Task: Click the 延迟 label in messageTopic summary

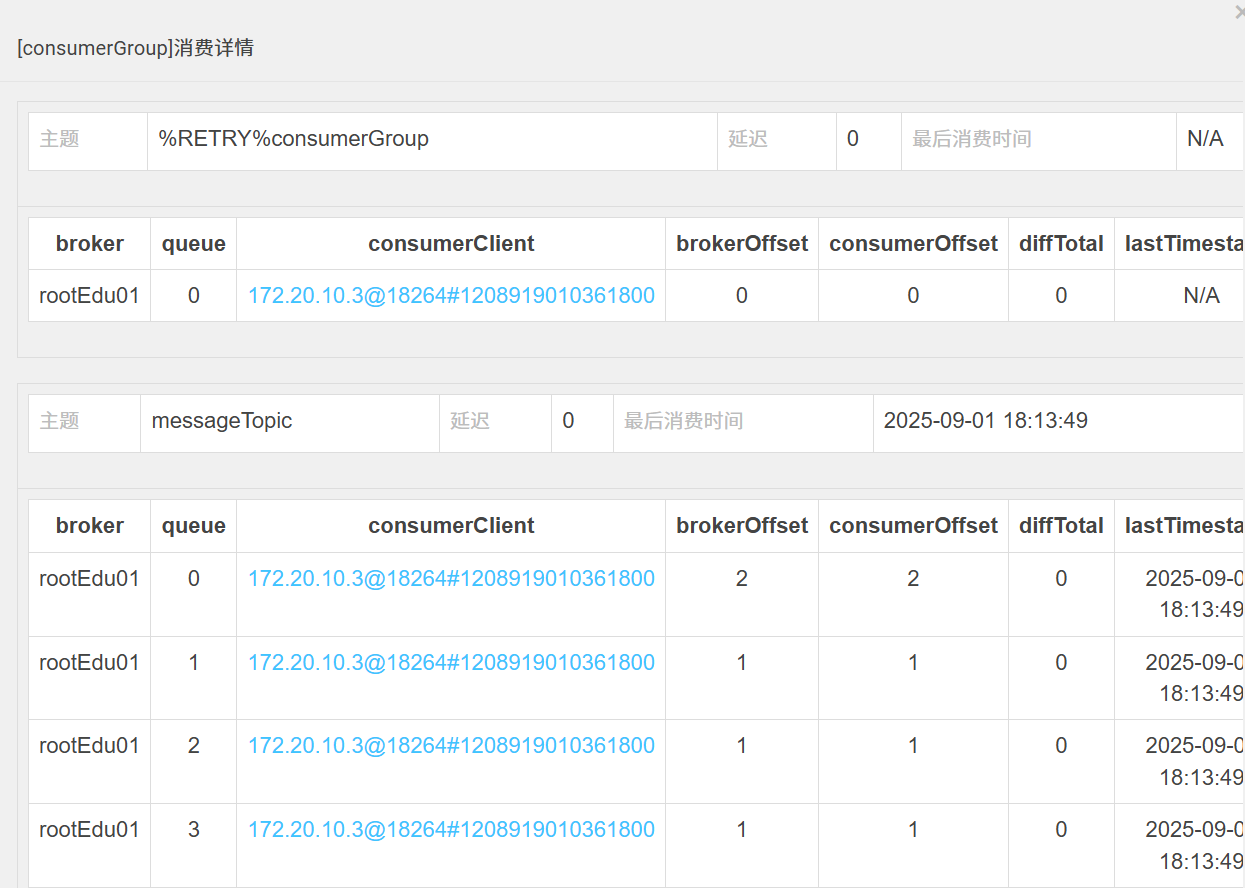Action: tap(470, 421)
